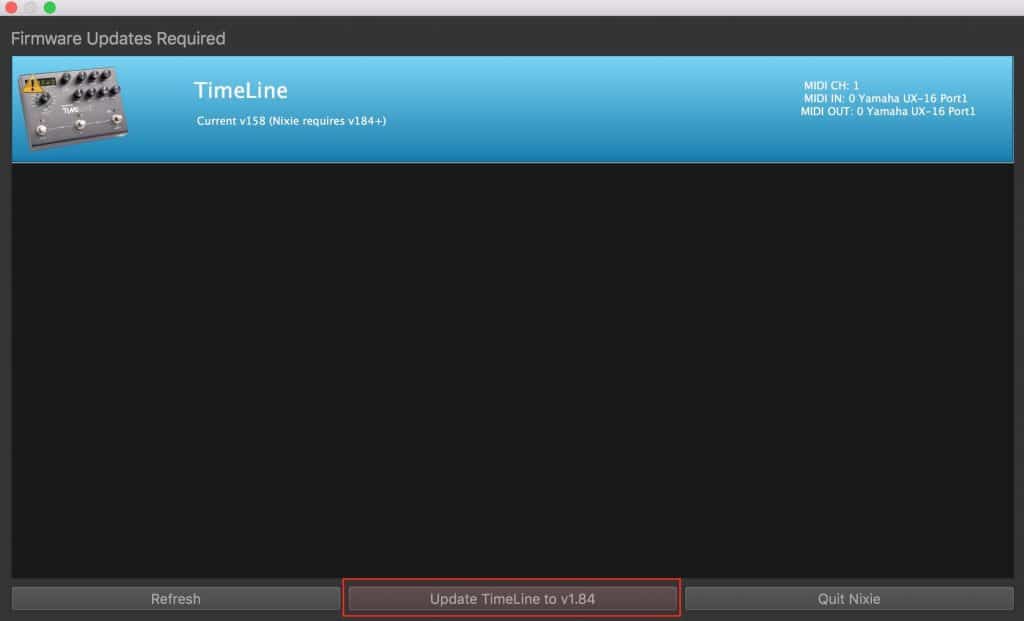The image size is (1024, 621).
Task: Close the window with red button
Action: (x=11, y=7)
